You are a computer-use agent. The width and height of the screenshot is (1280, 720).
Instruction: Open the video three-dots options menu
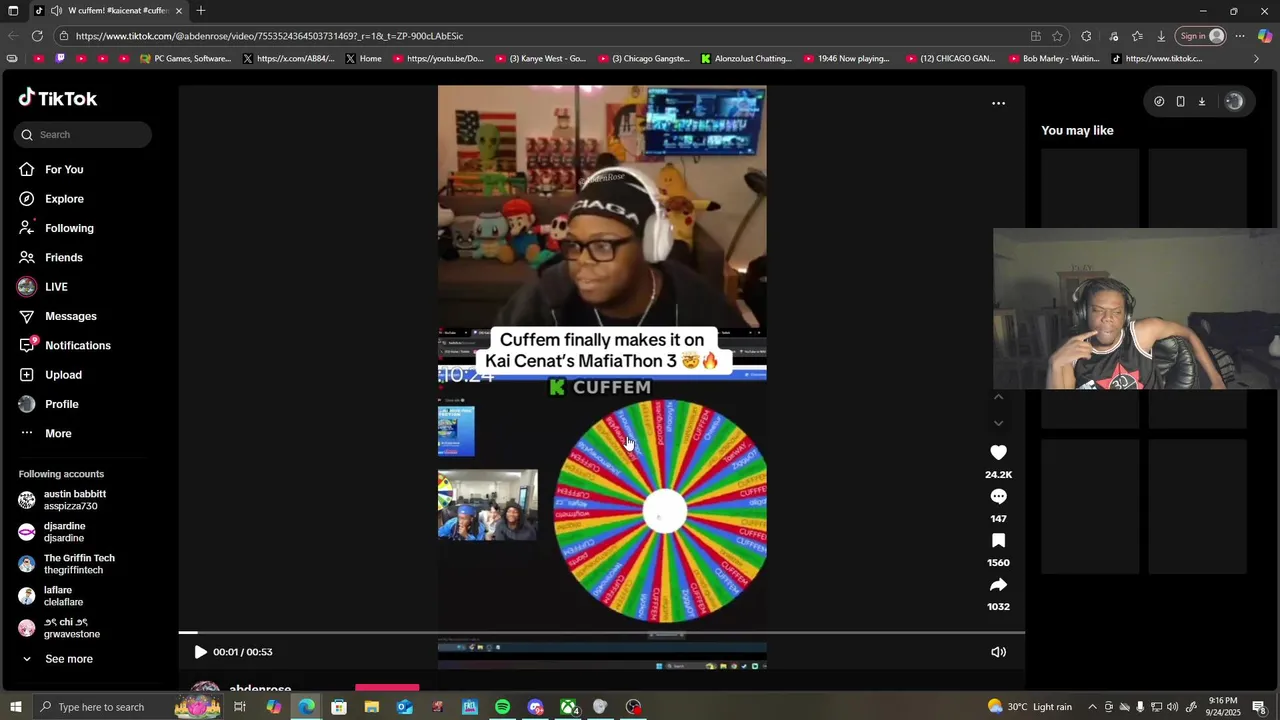(x=998, y=103)
